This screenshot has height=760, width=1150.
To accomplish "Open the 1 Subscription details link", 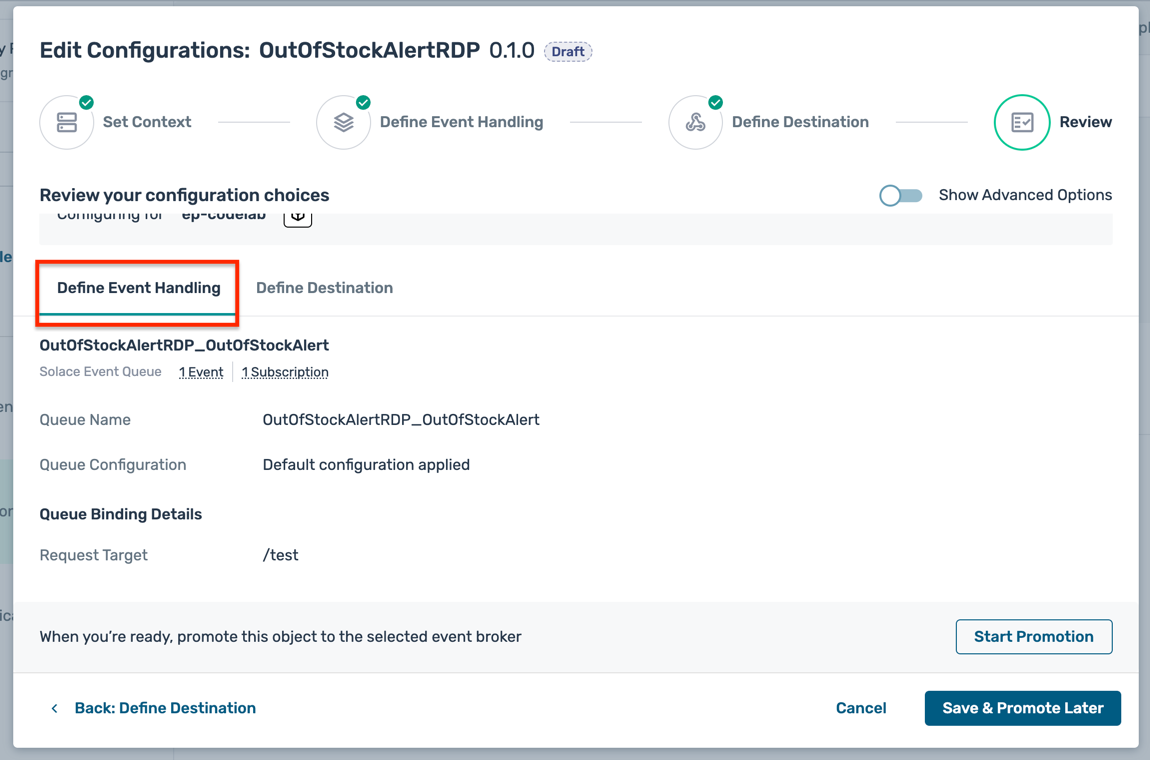I will coord(285,371).
